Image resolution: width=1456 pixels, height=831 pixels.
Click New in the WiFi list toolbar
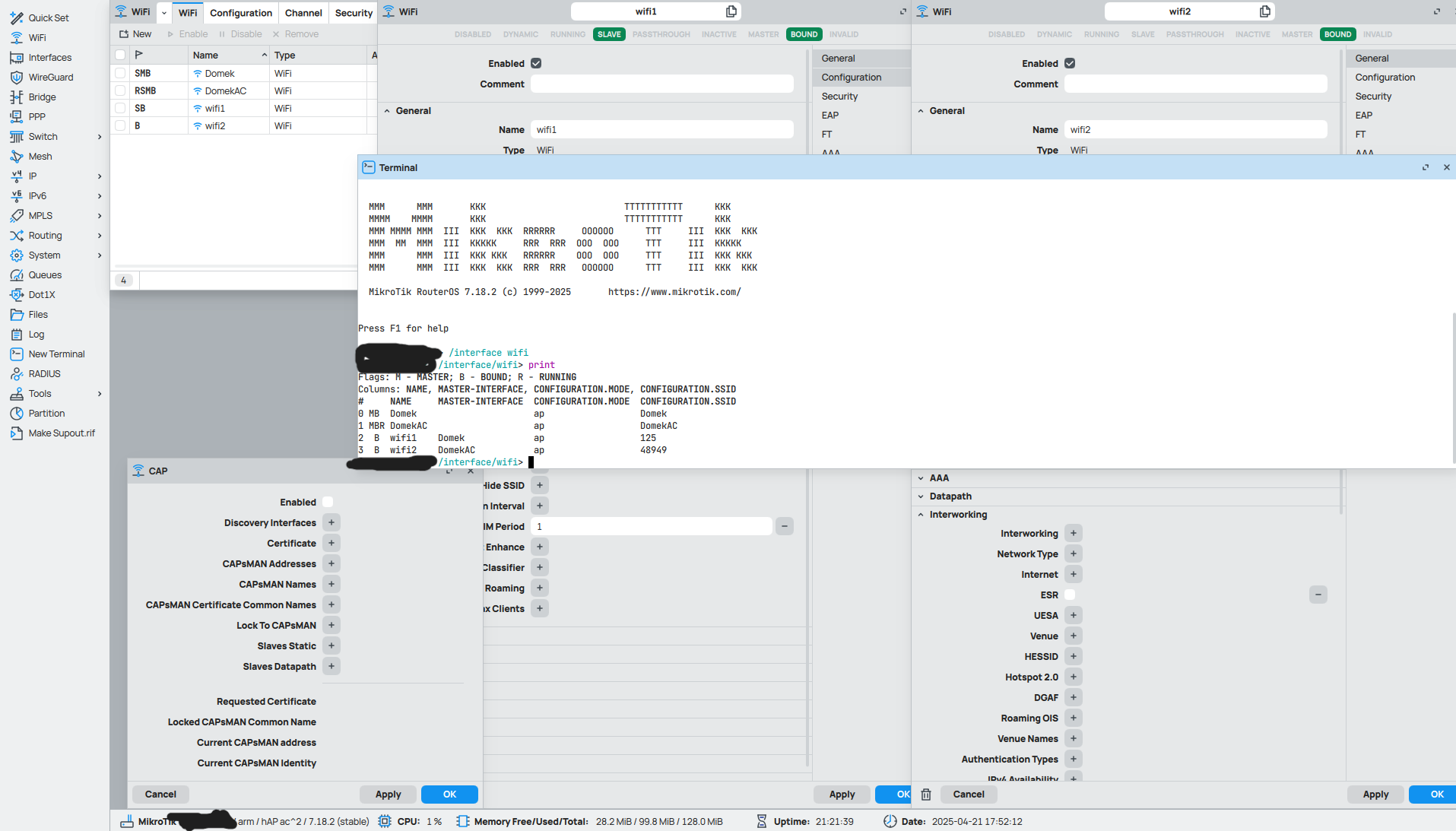135,34
